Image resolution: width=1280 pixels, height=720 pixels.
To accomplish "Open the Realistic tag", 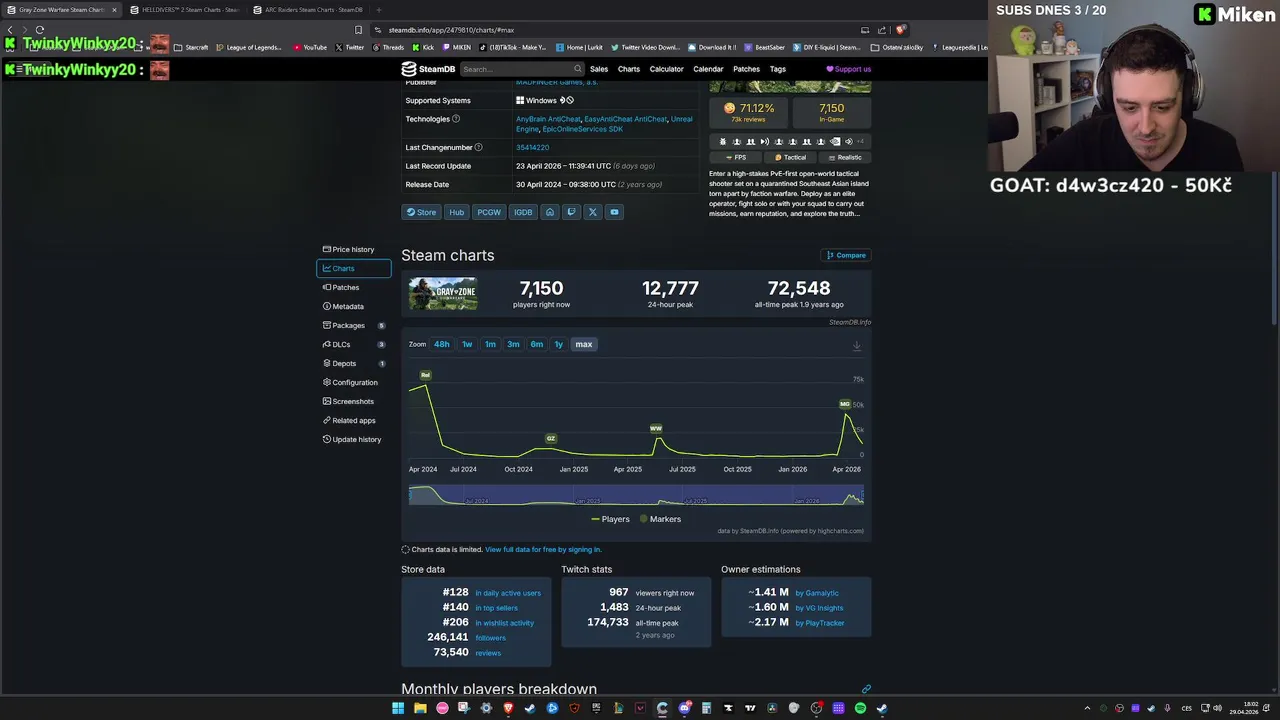I will [x=845, y=157].
